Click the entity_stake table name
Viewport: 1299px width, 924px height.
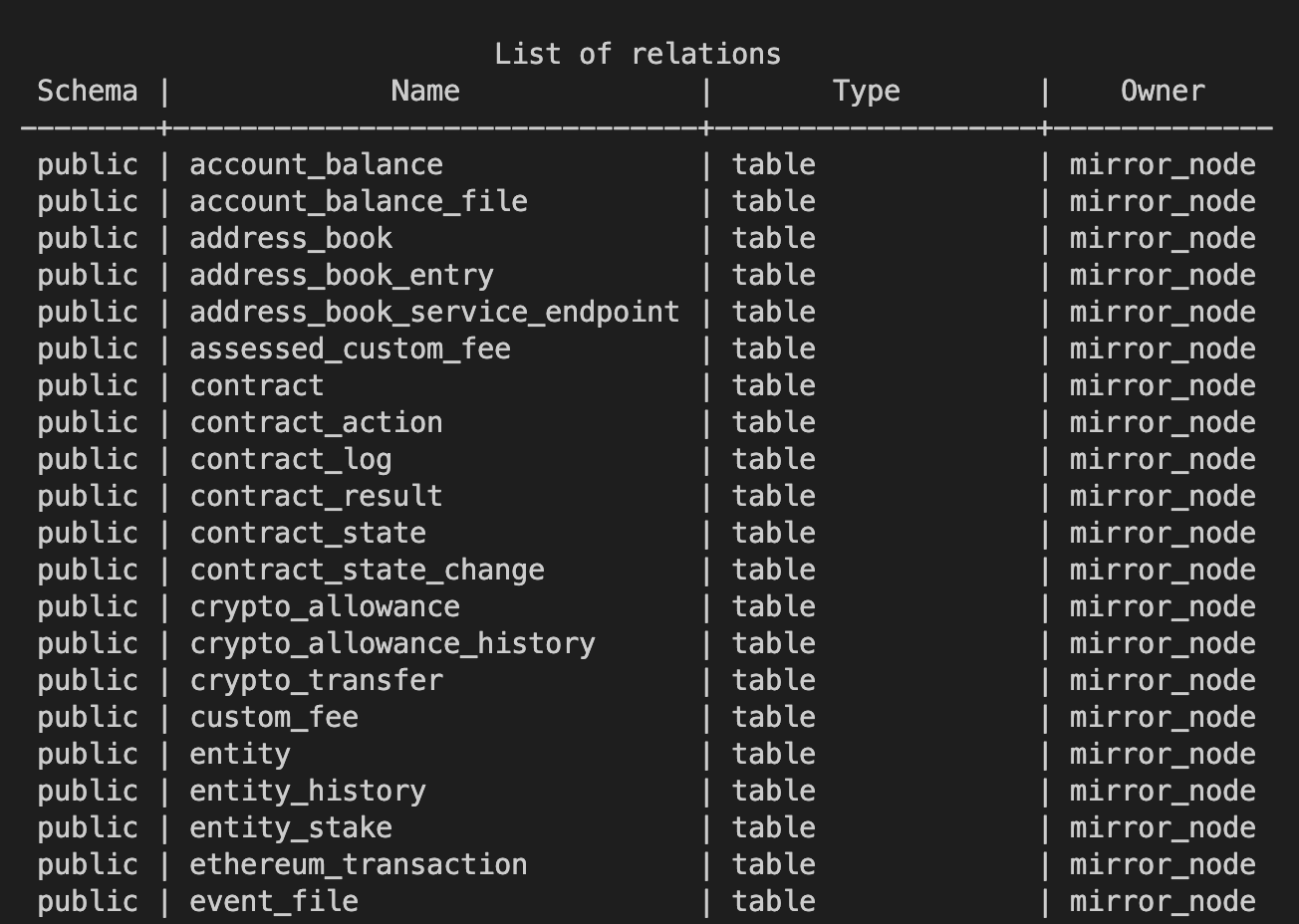(x=291, y=828)
